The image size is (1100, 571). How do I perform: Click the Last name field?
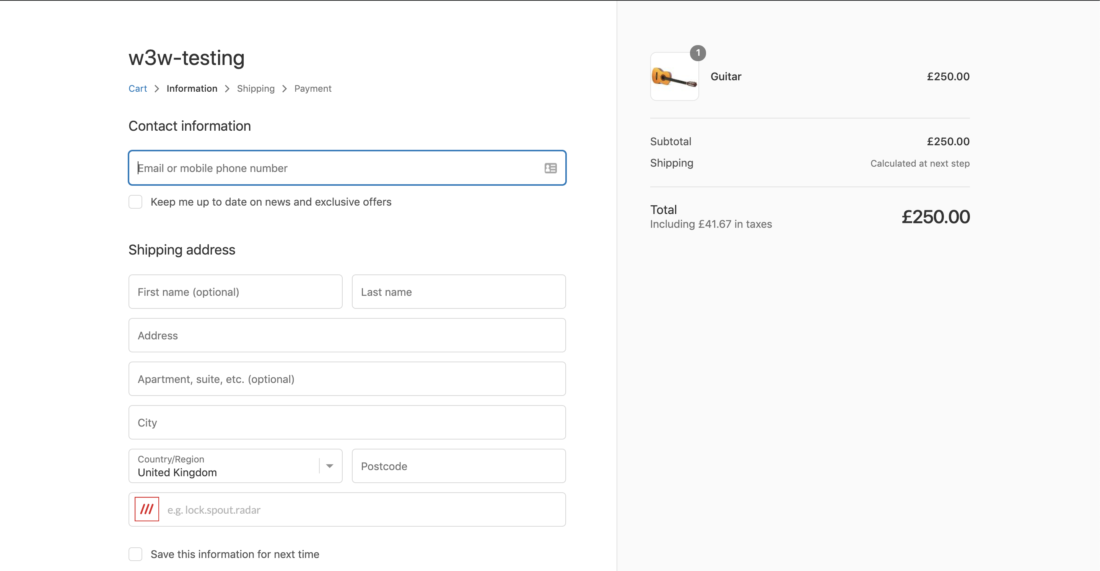click(x=459, y=292)
